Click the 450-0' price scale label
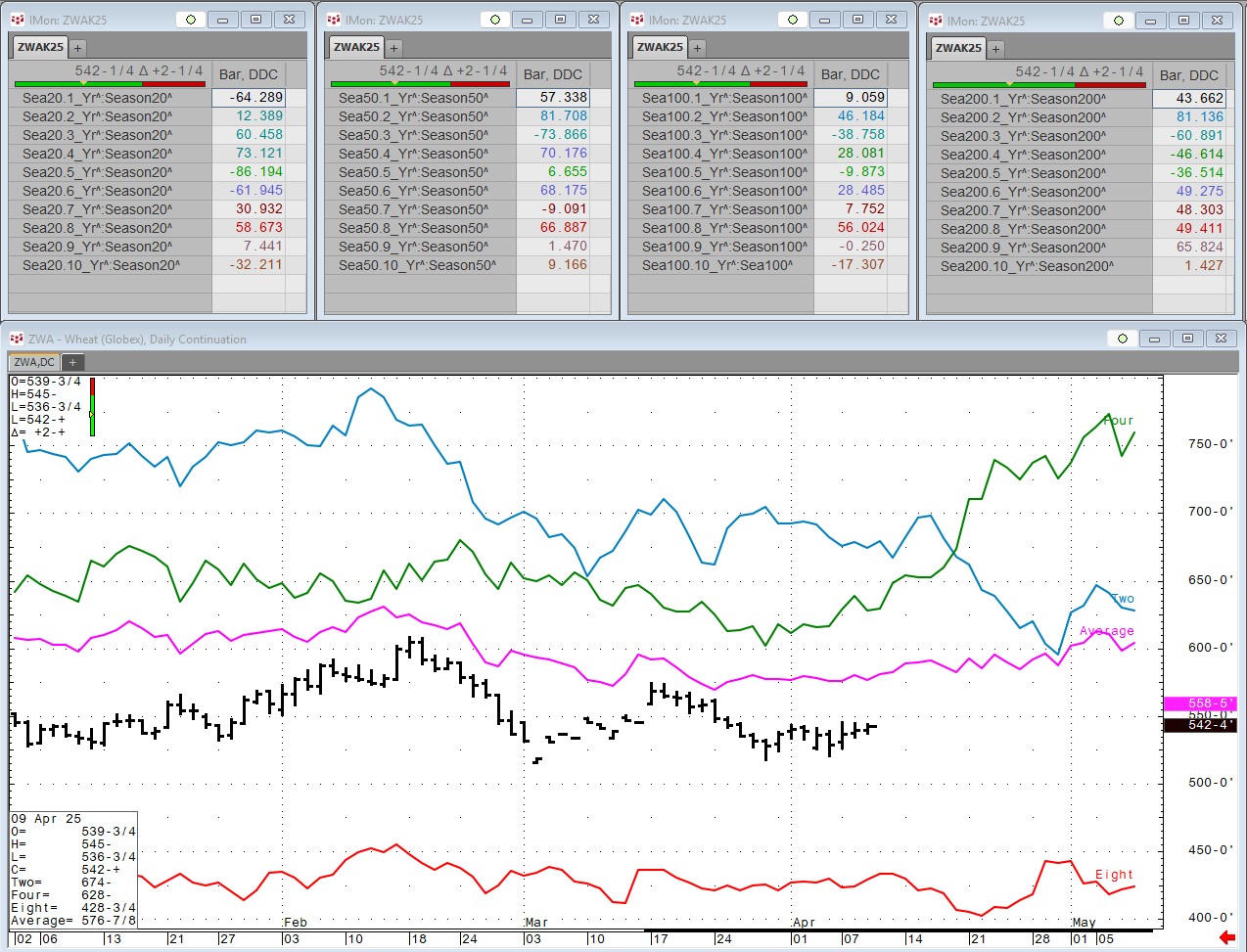 point(1210,850)
